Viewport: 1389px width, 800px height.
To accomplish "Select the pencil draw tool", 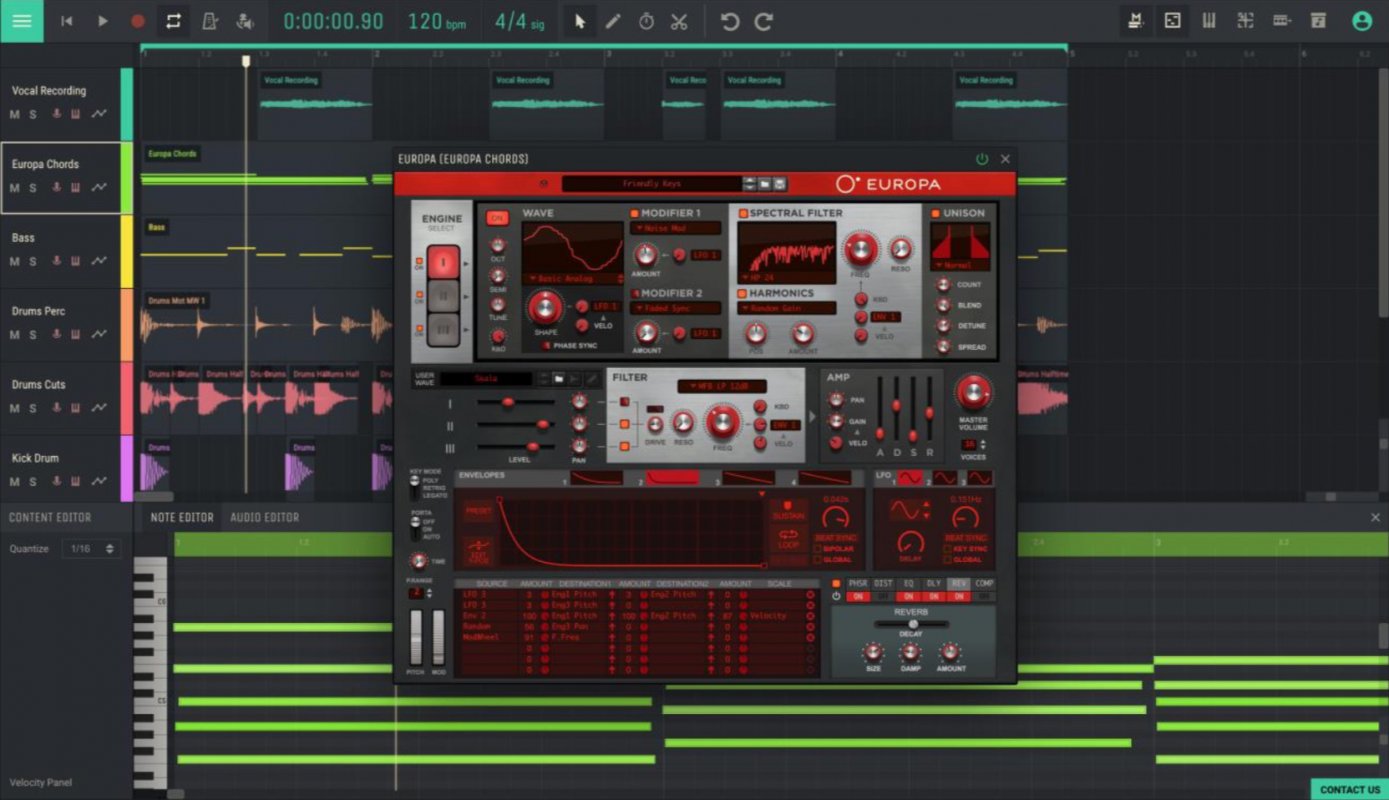I will (613, 20).
